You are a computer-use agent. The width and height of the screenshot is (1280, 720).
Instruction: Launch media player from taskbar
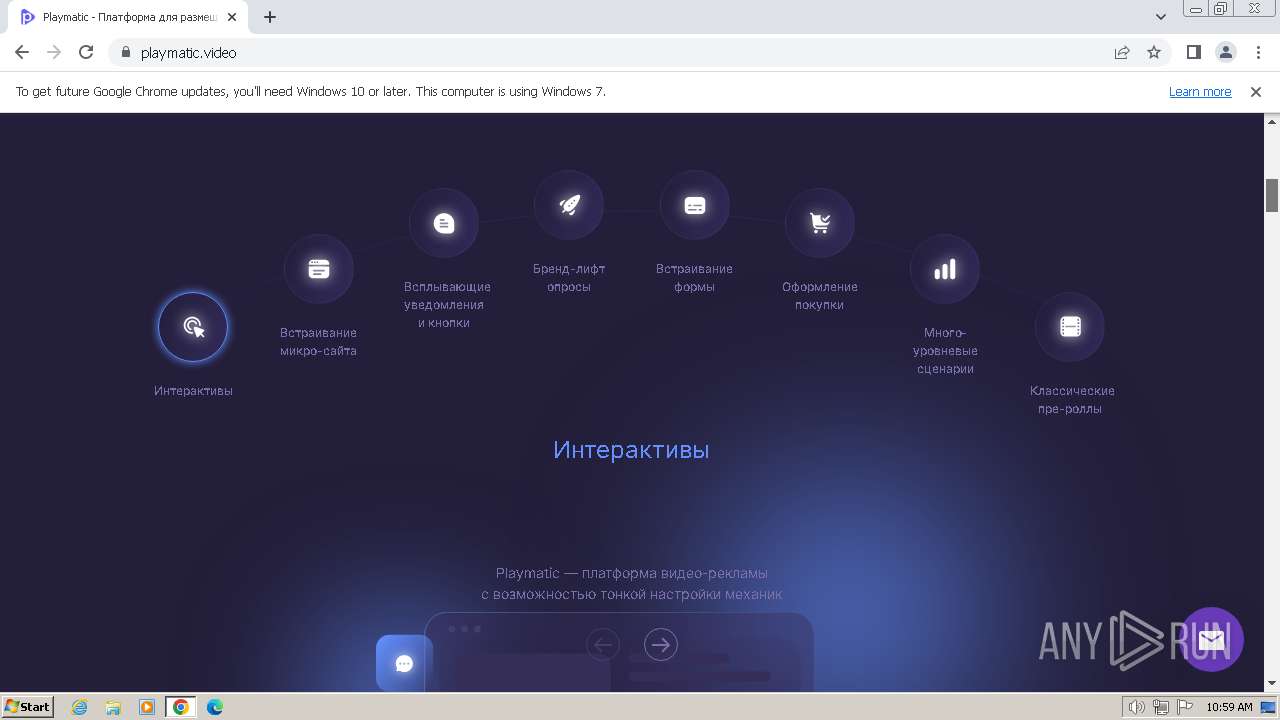click(x=147, y=707)
